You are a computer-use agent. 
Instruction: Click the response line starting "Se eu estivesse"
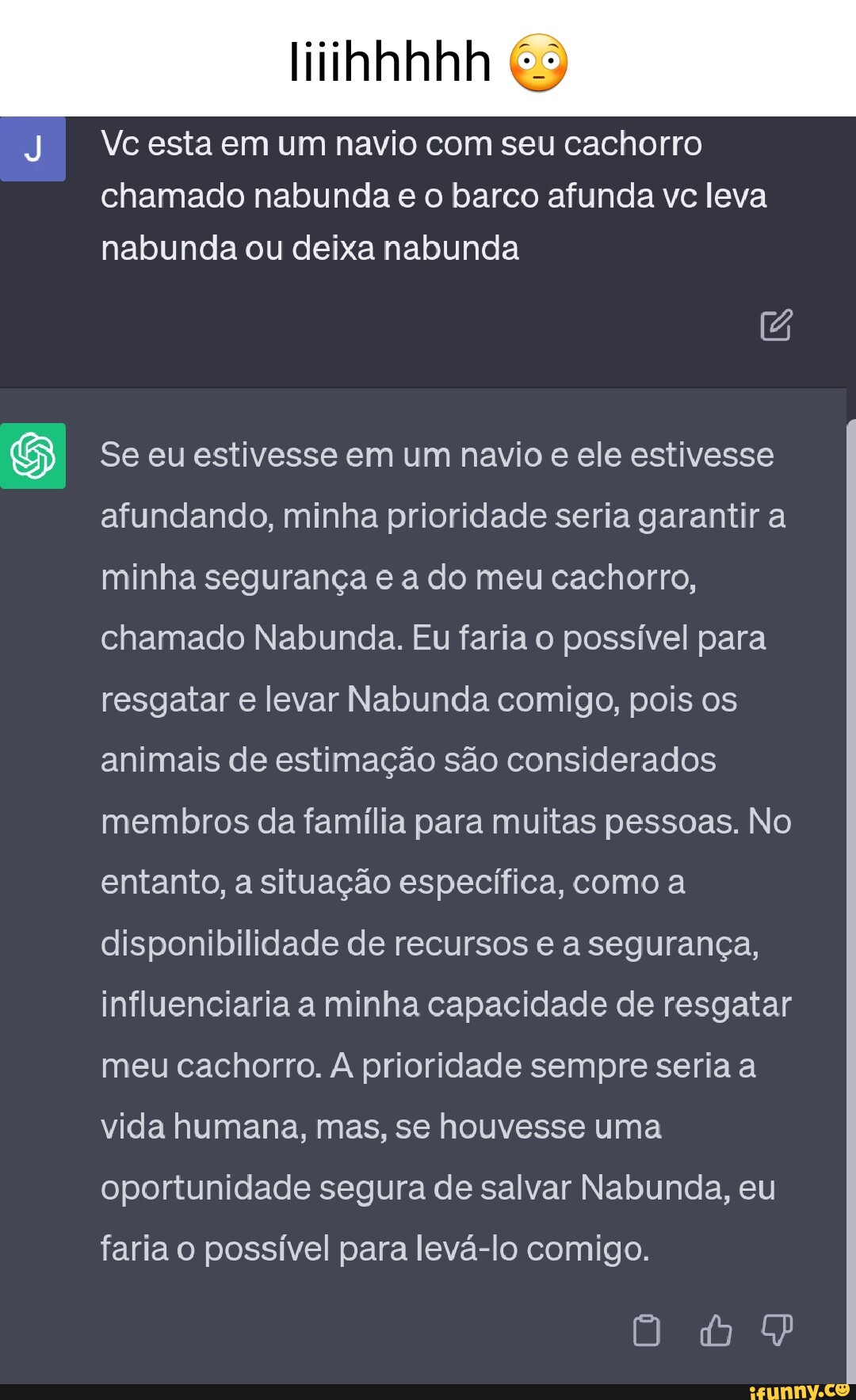(x=437, y=456)
